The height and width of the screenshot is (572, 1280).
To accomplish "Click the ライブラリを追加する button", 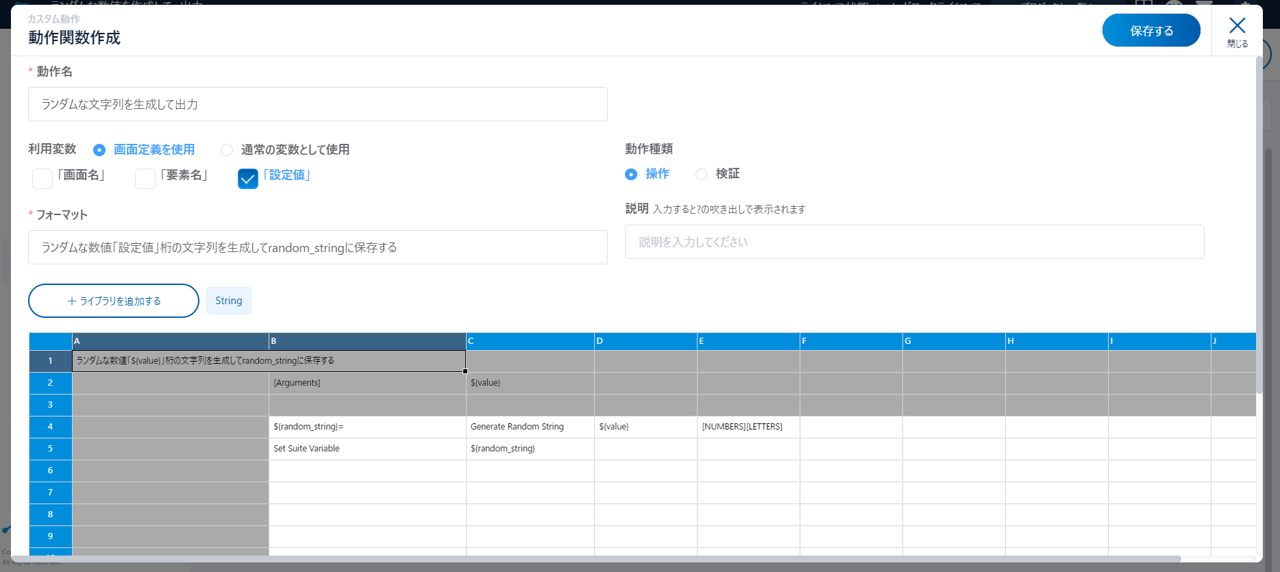I will coord(114,301).
